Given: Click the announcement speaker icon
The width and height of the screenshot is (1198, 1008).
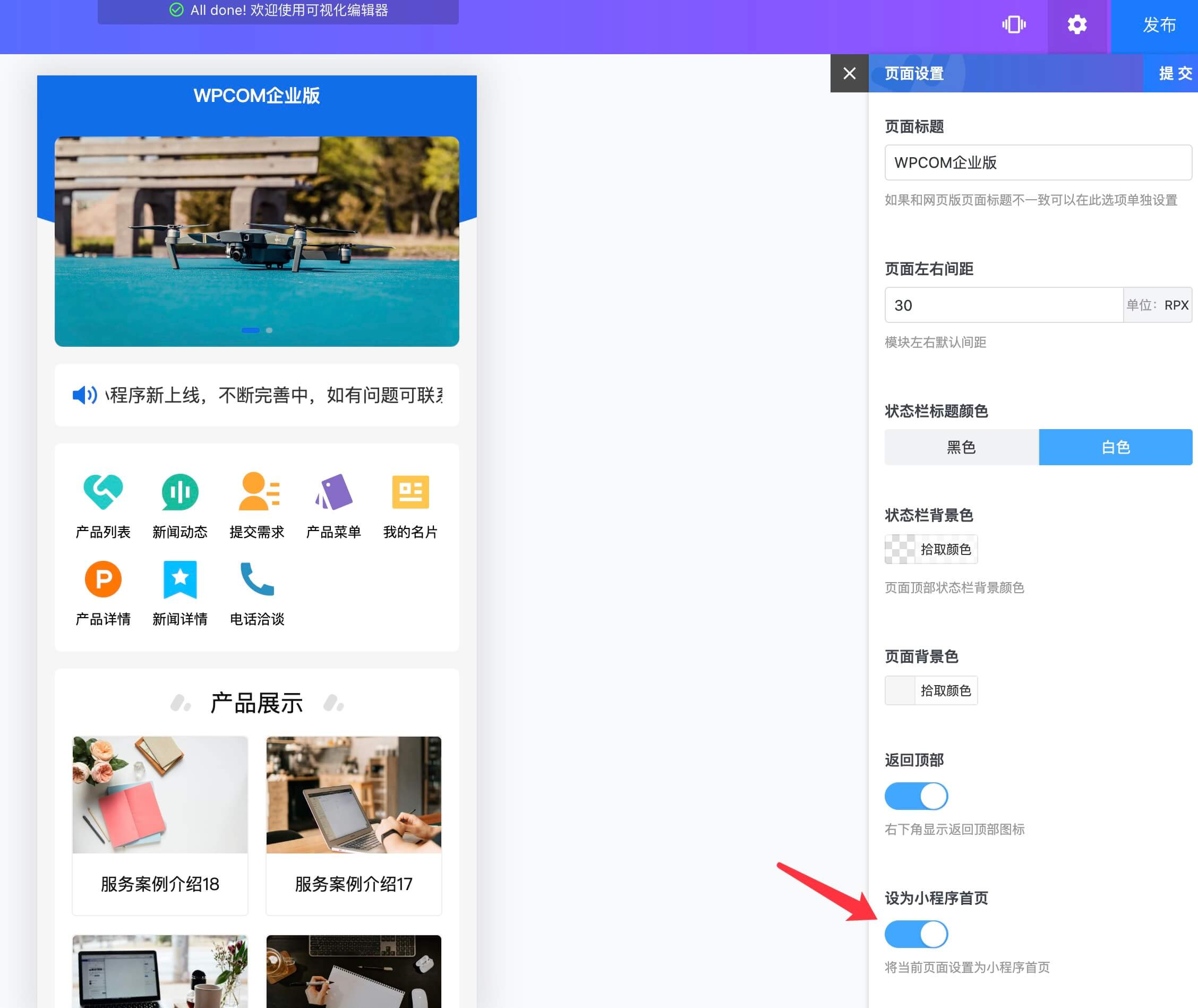Looking at the screenshot, I should 84,395.
